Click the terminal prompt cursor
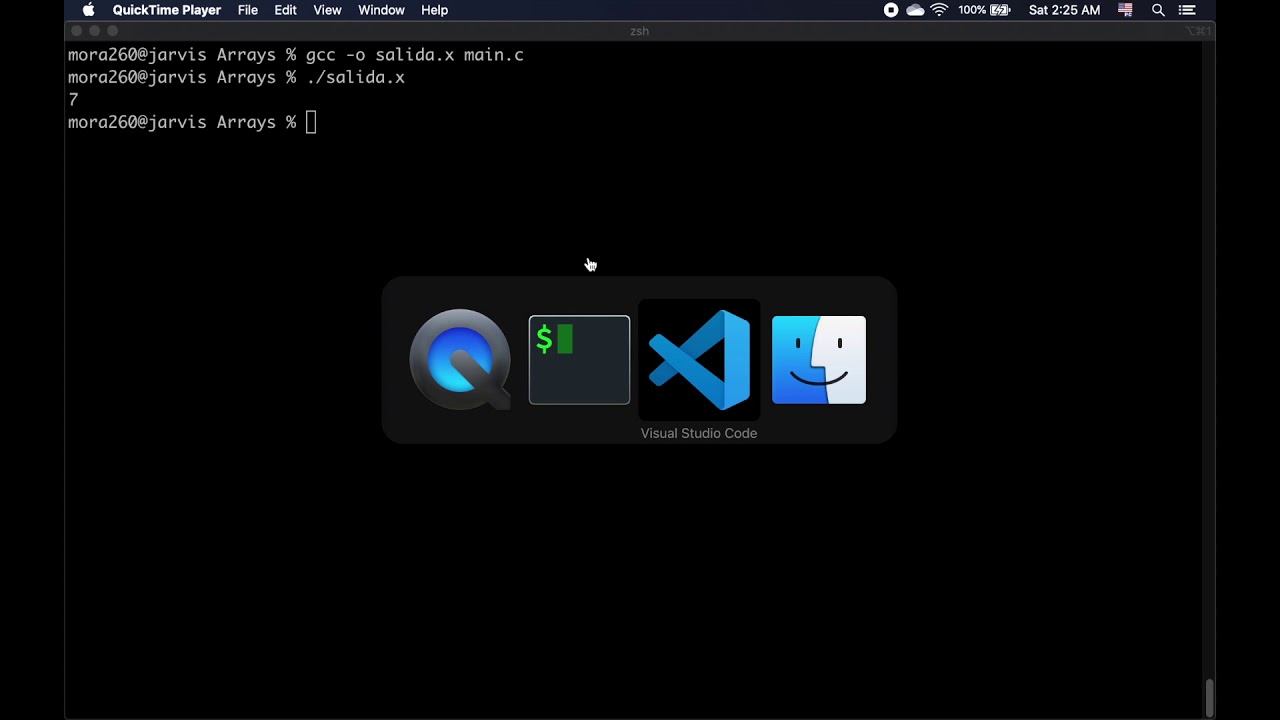This screenshot has height=720, width=1280. (x=311, y=122)
